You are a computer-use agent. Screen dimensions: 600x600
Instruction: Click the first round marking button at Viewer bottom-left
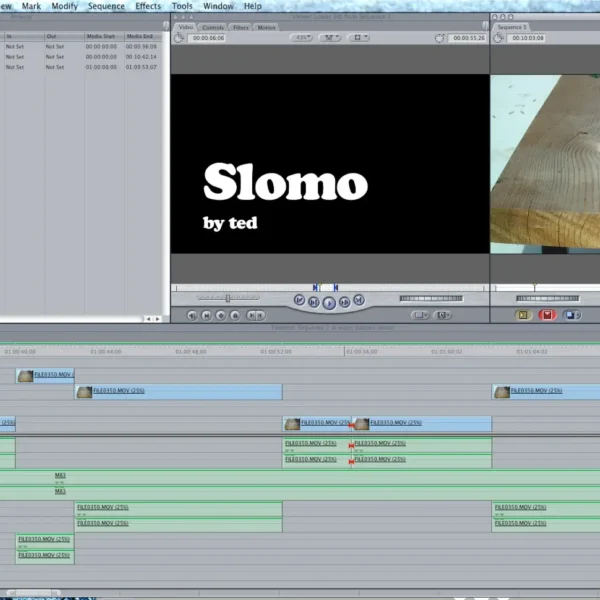click(192, 315)
